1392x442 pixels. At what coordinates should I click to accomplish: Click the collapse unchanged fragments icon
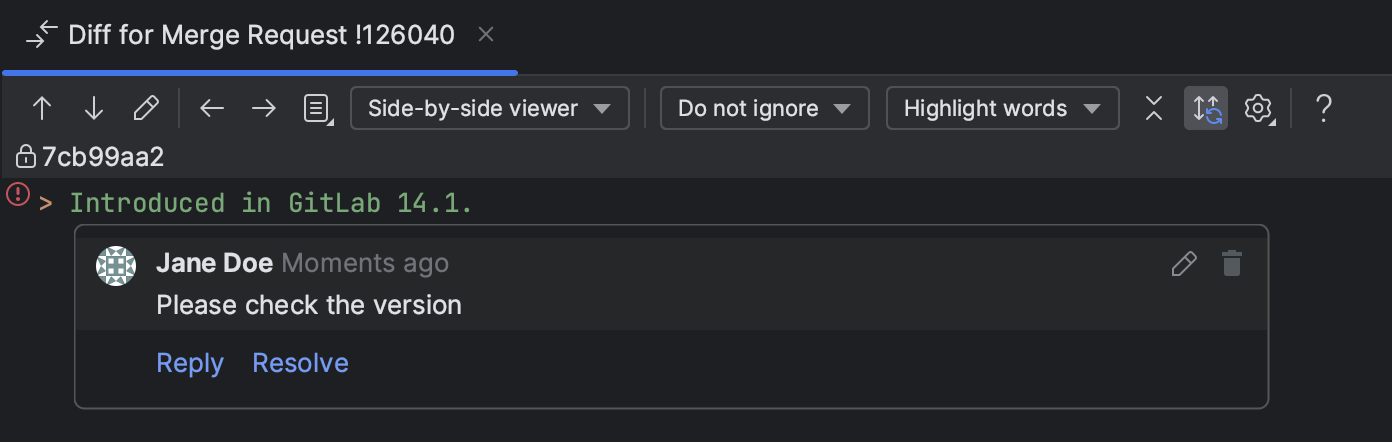[x=1154, y=108]
